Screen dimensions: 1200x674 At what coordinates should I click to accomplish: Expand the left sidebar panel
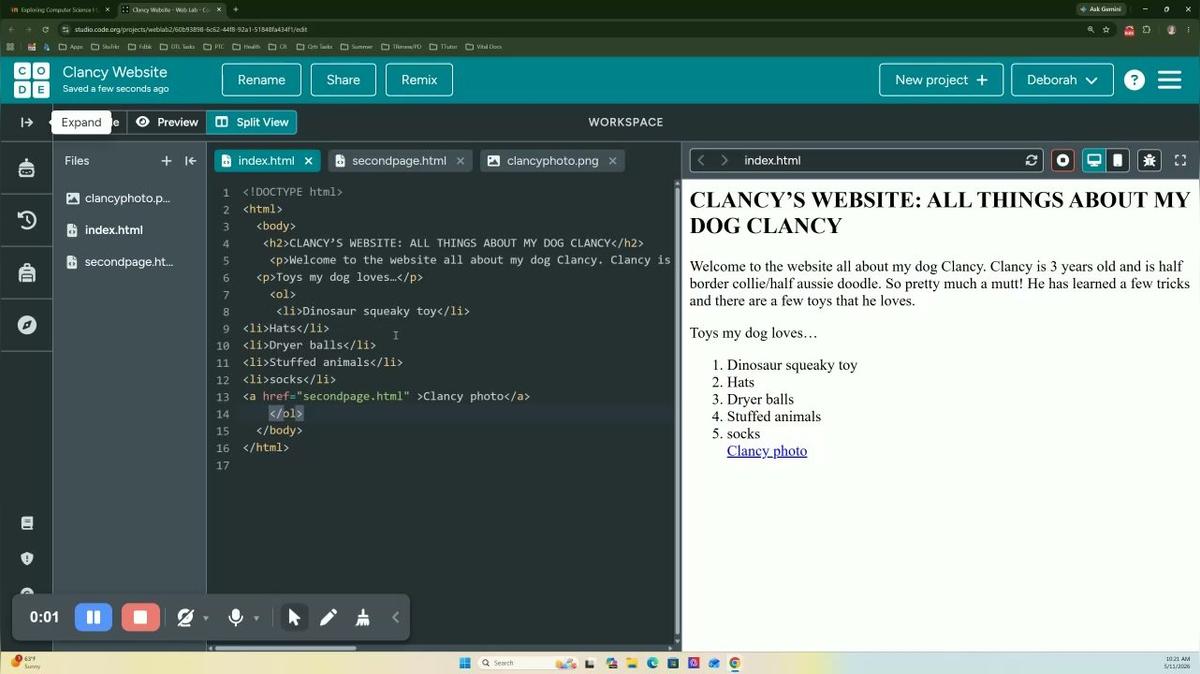point(27,122)
